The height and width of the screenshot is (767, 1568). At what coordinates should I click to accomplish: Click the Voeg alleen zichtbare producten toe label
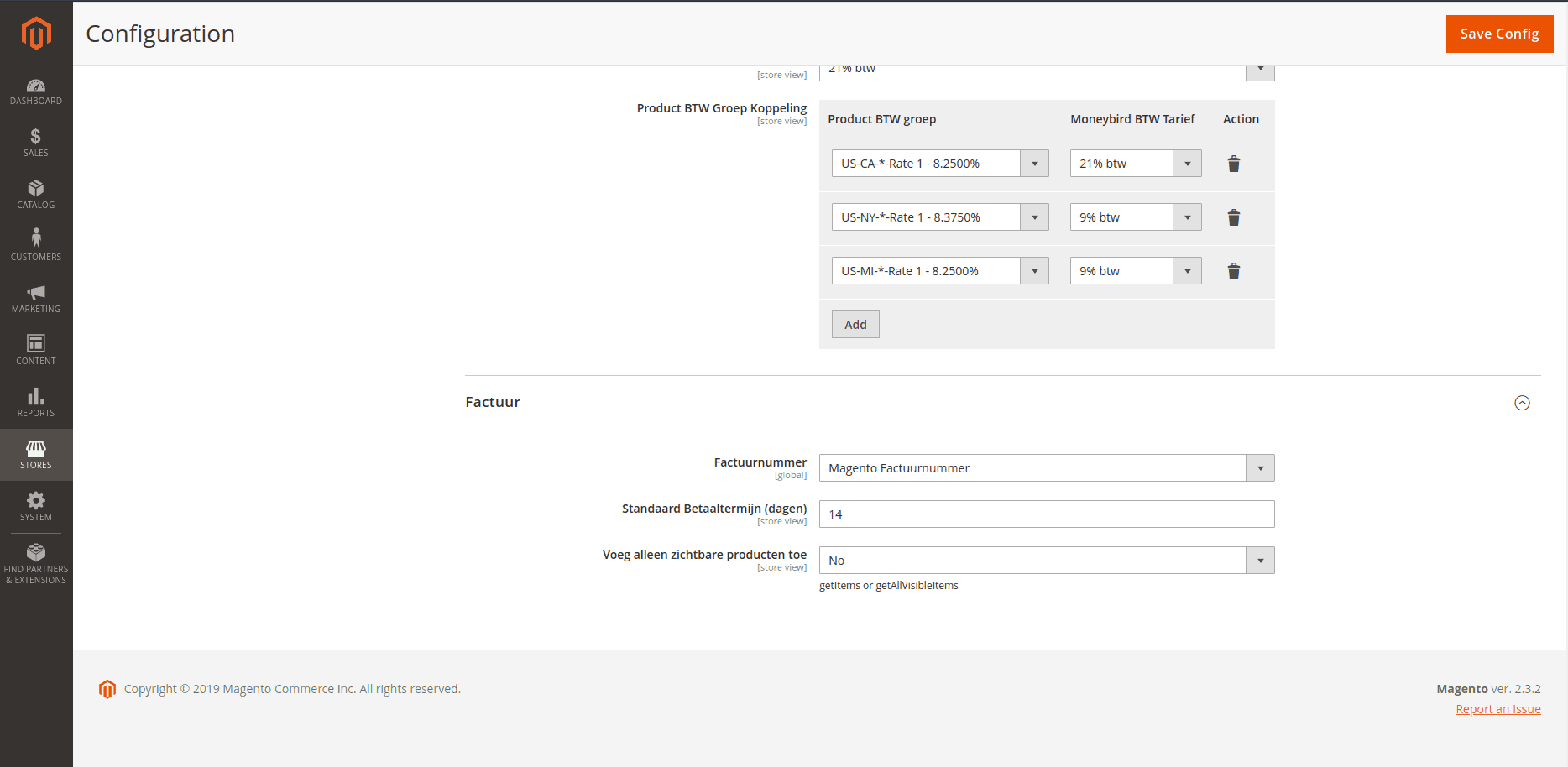coord(704,555)
